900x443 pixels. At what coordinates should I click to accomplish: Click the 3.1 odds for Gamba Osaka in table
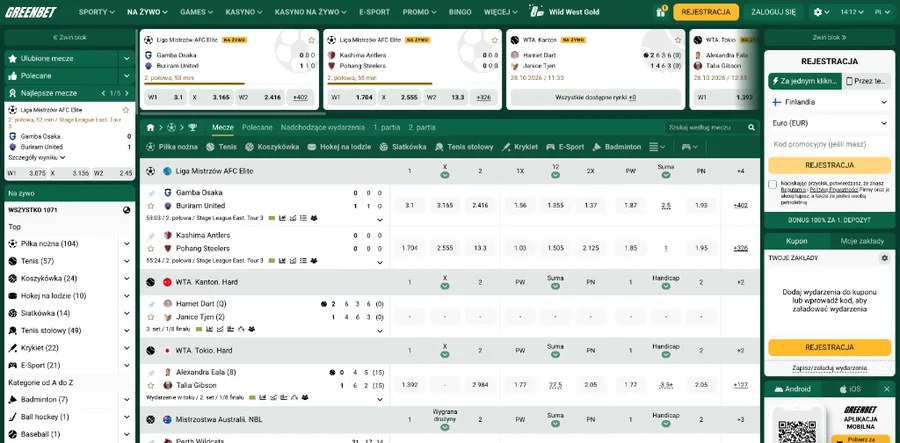[x=409, y=205]
